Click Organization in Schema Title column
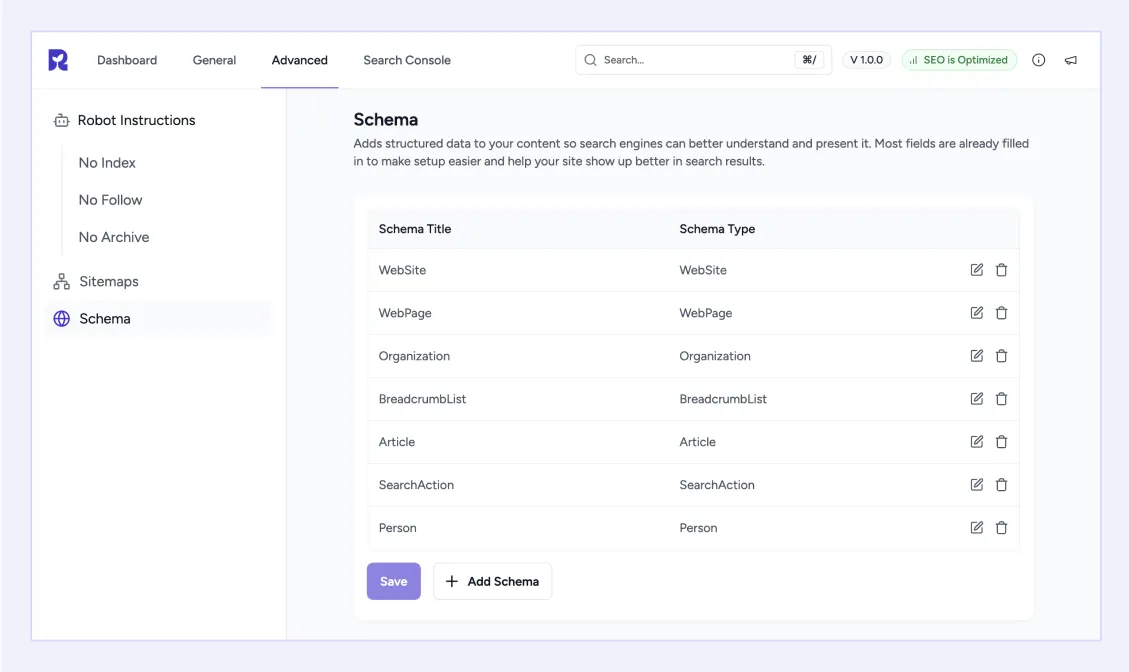This screenshot has width=1129, height=672. point(414,356)
